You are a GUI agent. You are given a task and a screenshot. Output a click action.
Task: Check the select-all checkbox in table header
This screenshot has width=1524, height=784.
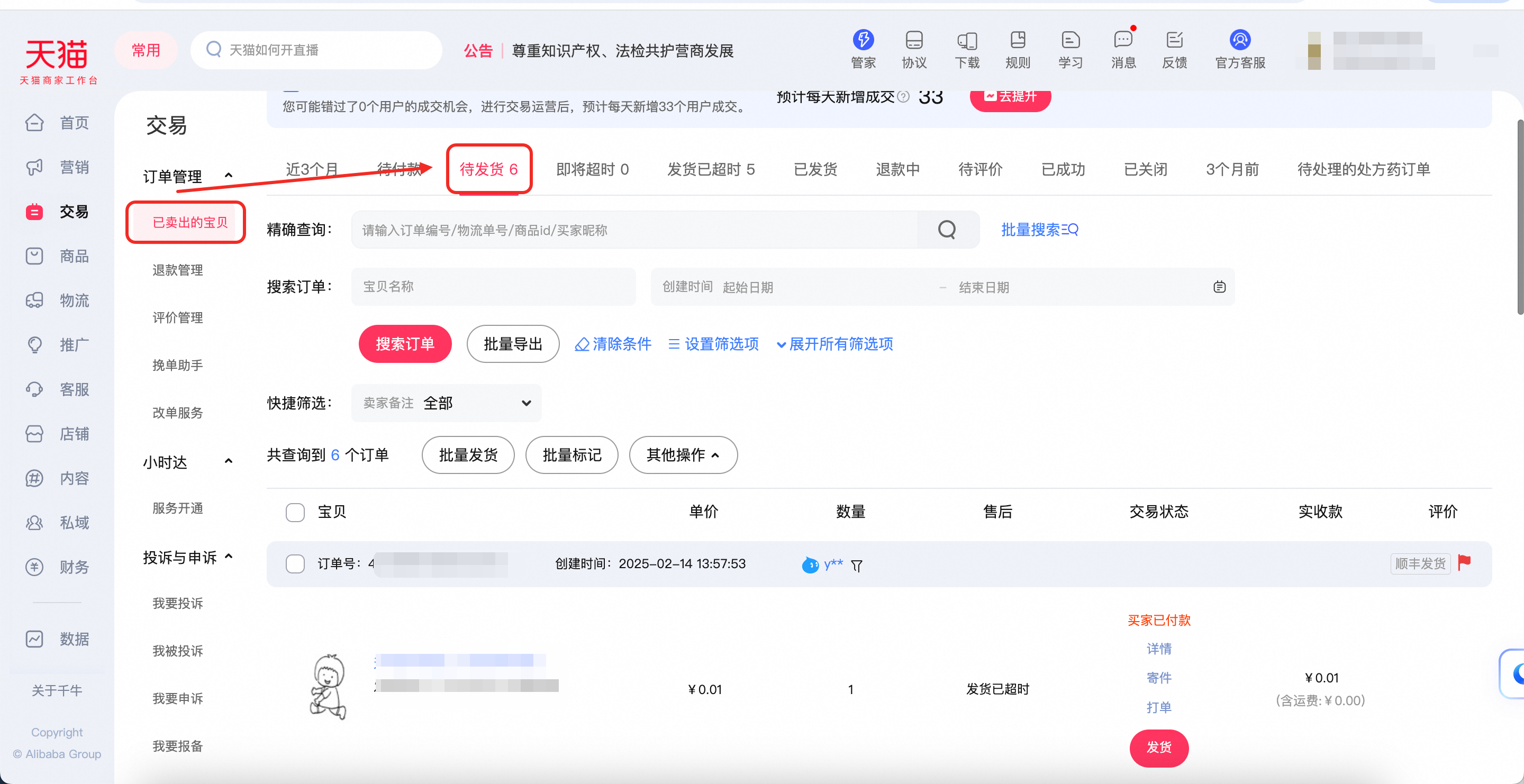point(295,512)
